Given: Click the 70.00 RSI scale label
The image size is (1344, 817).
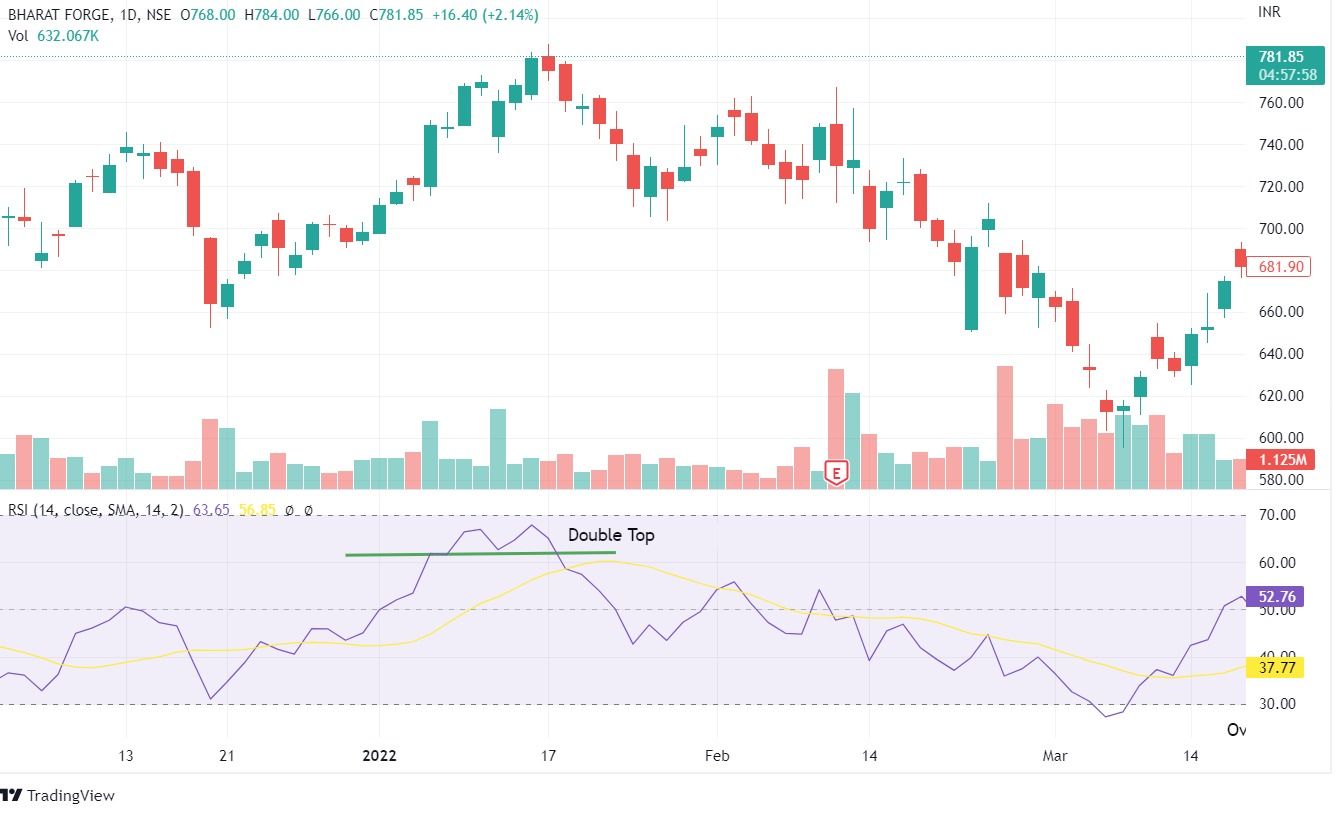Looking at the screenshot, I should 1276,515.
